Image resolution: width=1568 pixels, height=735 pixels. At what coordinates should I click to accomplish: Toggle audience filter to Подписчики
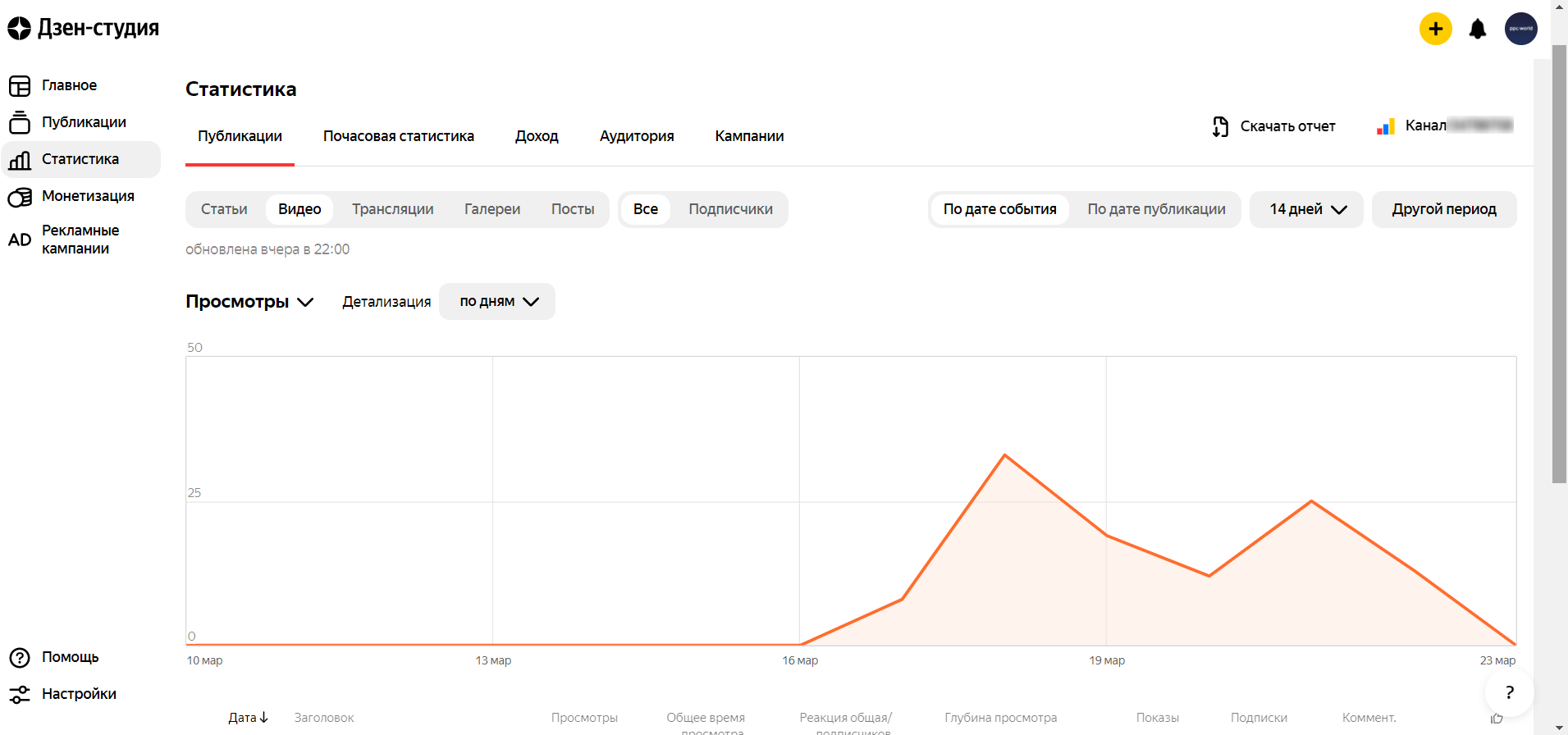[x=730, y=209]
